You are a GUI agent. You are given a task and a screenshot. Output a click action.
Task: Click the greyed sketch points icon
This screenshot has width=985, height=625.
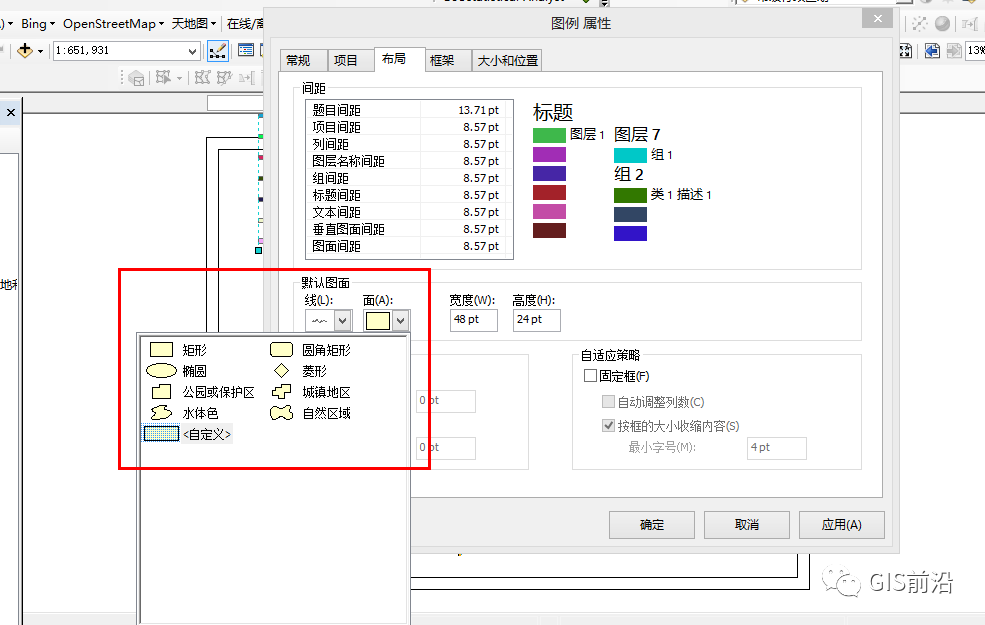point(920,24)
